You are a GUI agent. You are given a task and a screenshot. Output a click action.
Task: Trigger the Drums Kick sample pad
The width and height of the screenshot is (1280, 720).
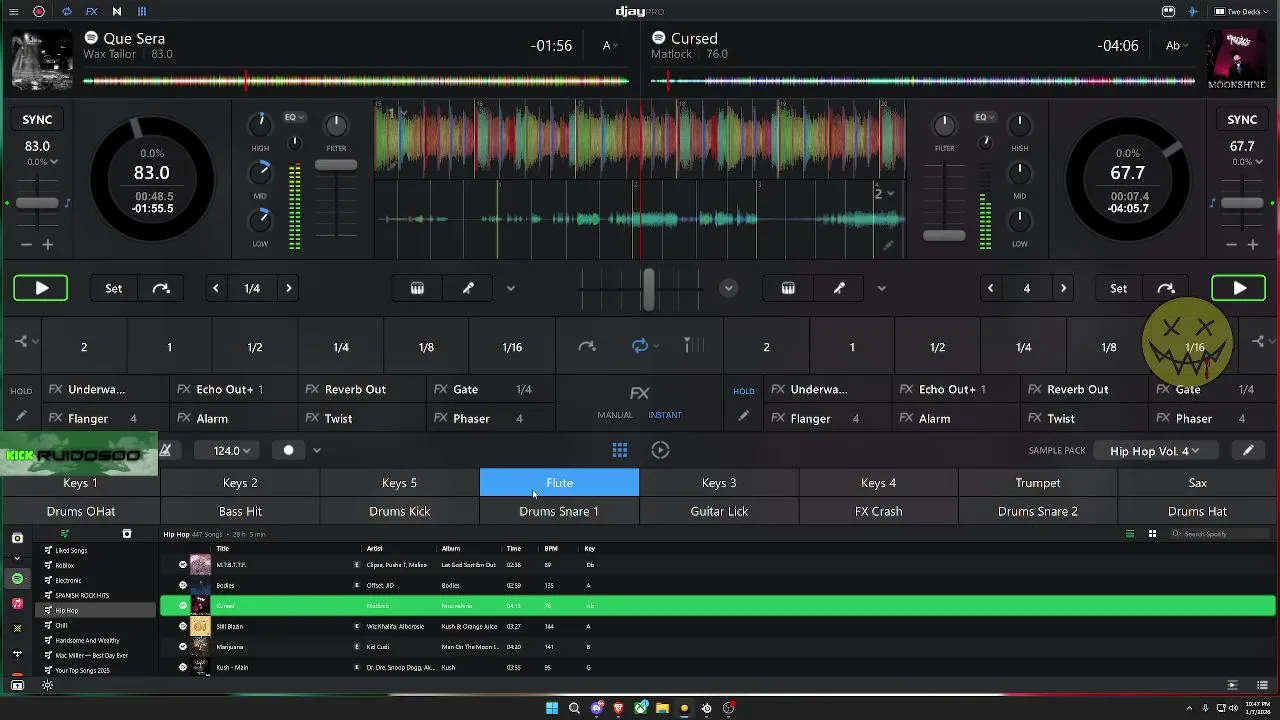(x=400, y=511)
